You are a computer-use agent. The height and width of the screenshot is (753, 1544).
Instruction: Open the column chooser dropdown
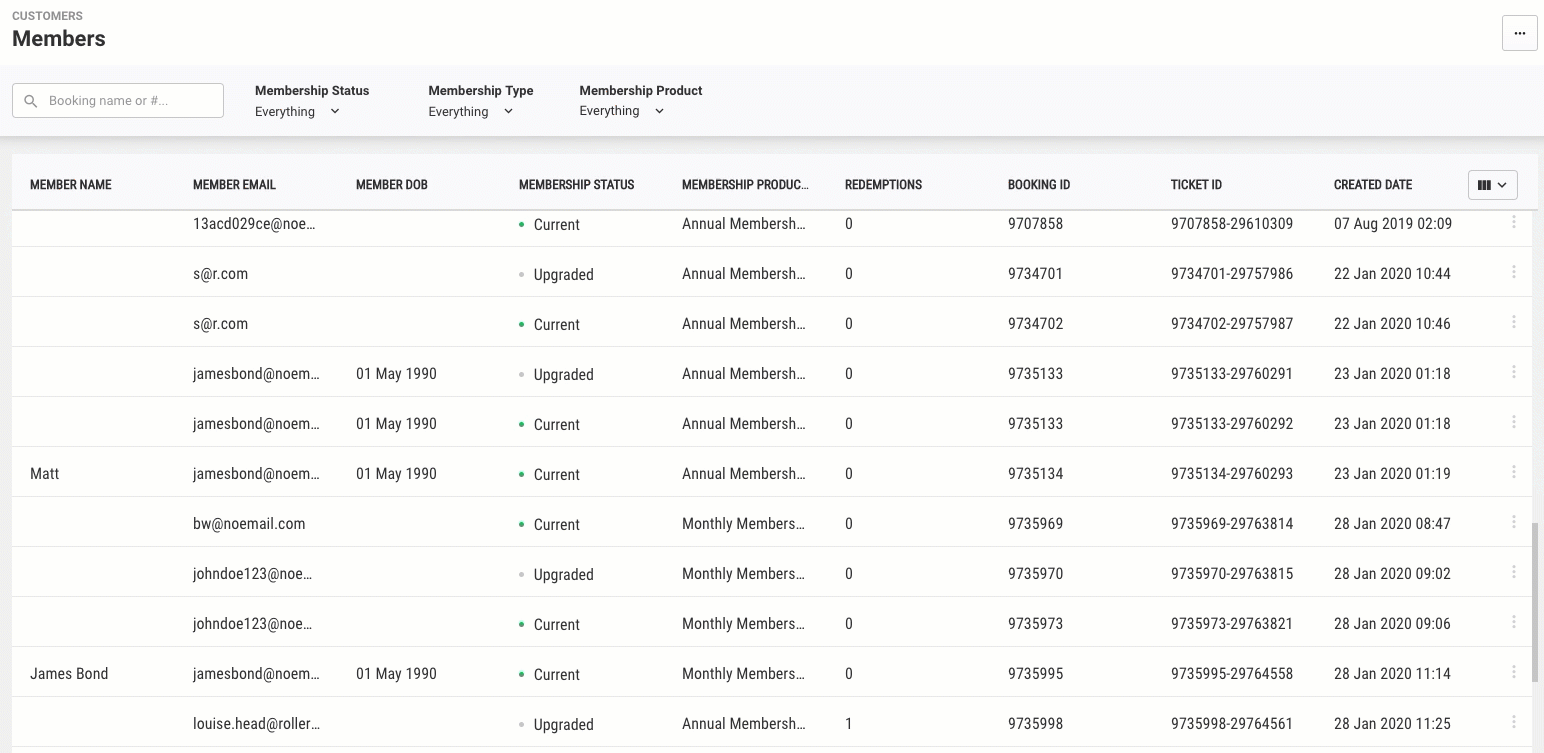[1492, 185]
